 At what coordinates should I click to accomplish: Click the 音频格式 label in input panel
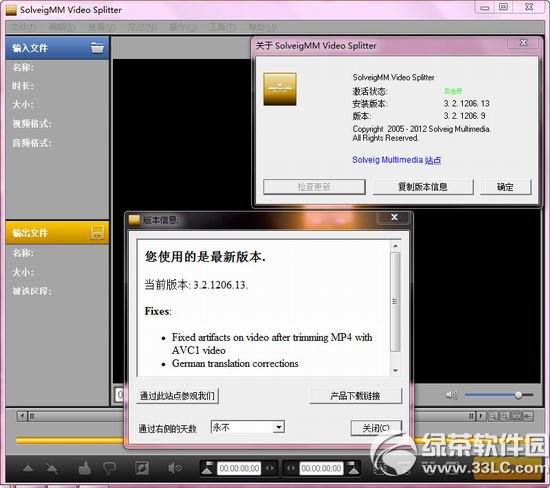(32, 143)
